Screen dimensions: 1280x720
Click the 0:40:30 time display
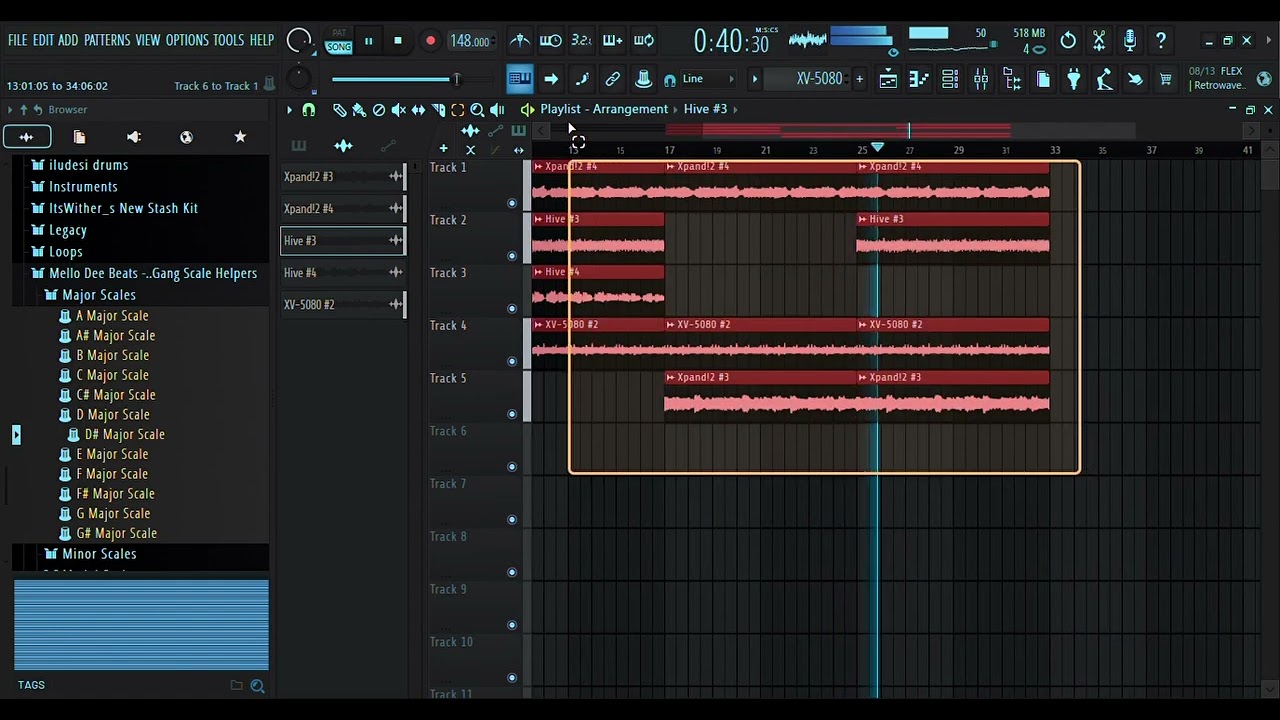[732, 41]
